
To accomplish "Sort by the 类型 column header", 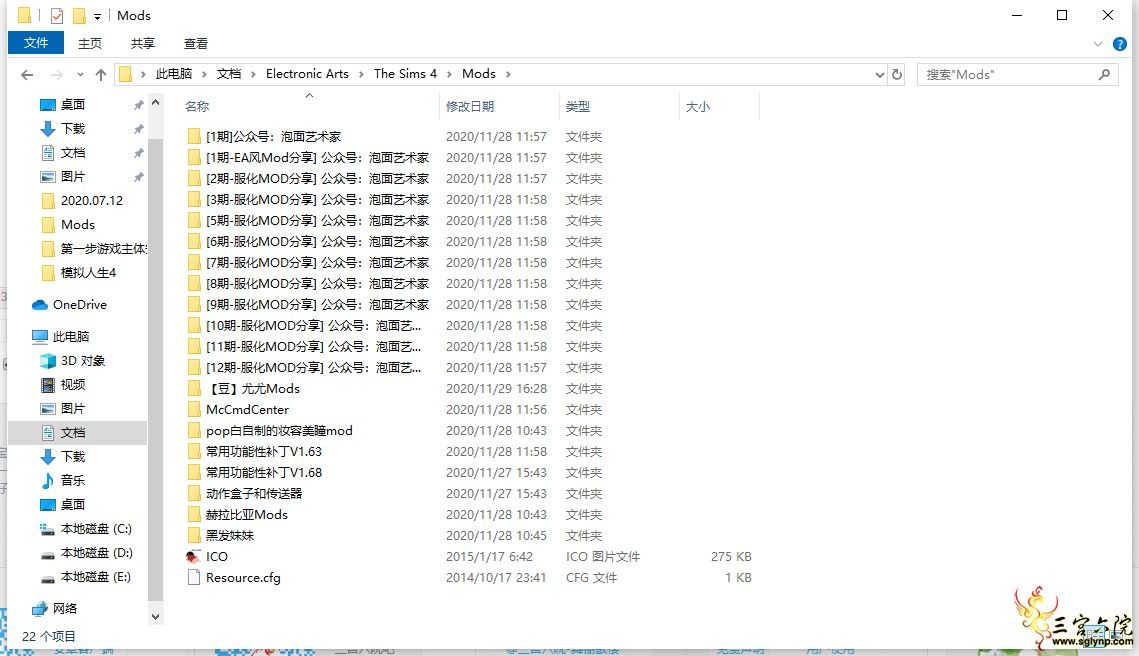I will click(578, 107).
